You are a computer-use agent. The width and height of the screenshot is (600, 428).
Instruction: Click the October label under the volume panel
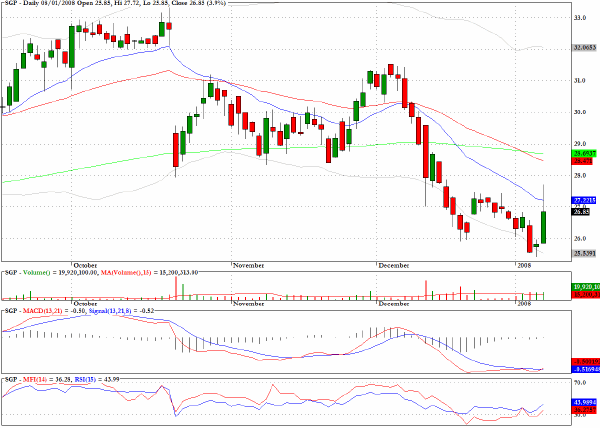coord(85,303)
